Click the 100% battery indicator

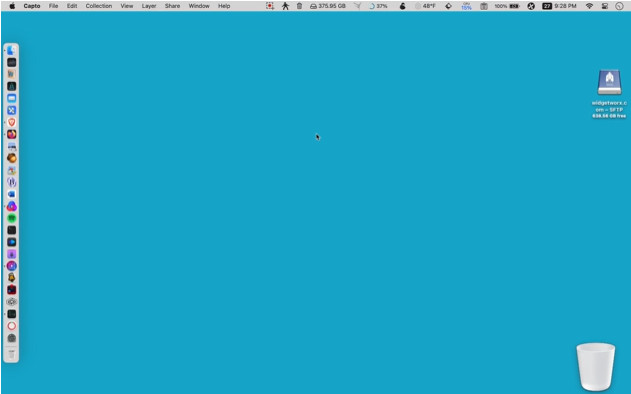(x=507, y=6)
